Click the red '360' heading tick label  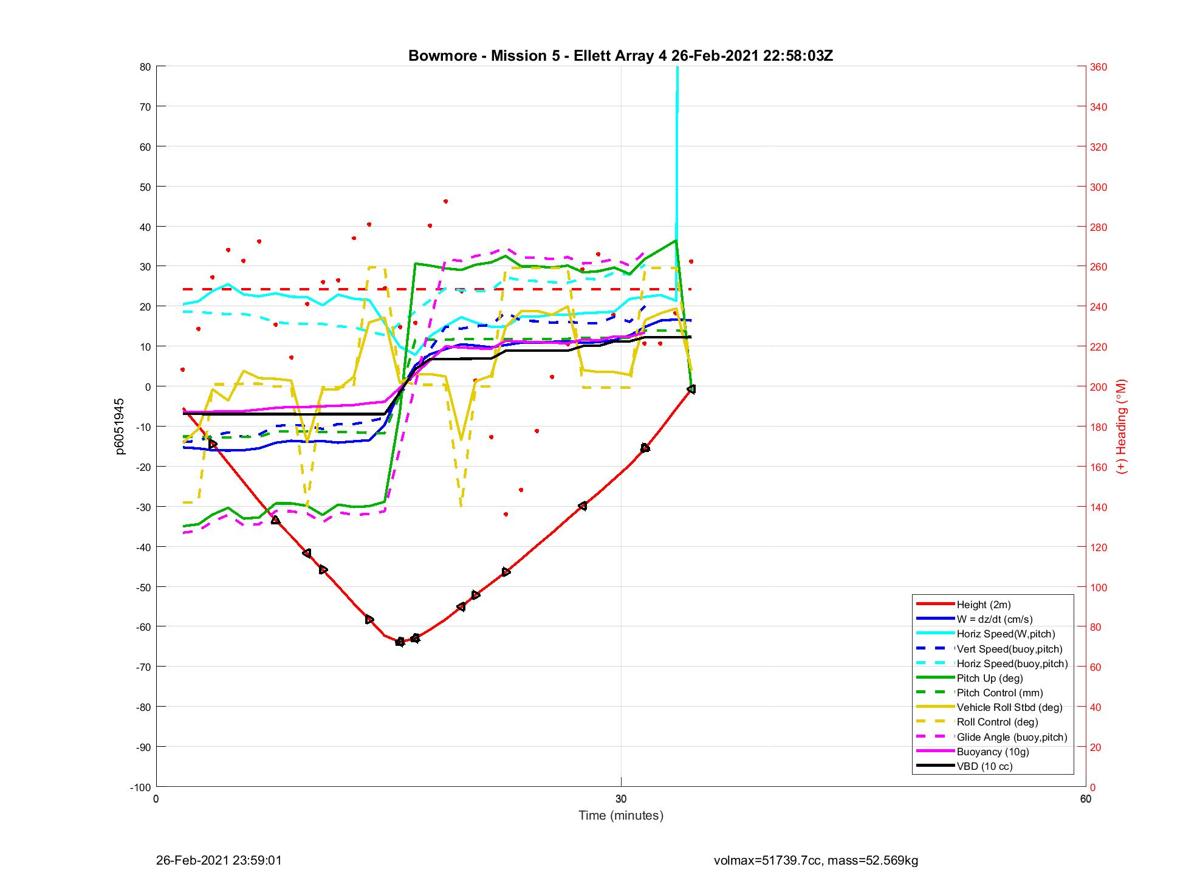[x=1098, y=67]
